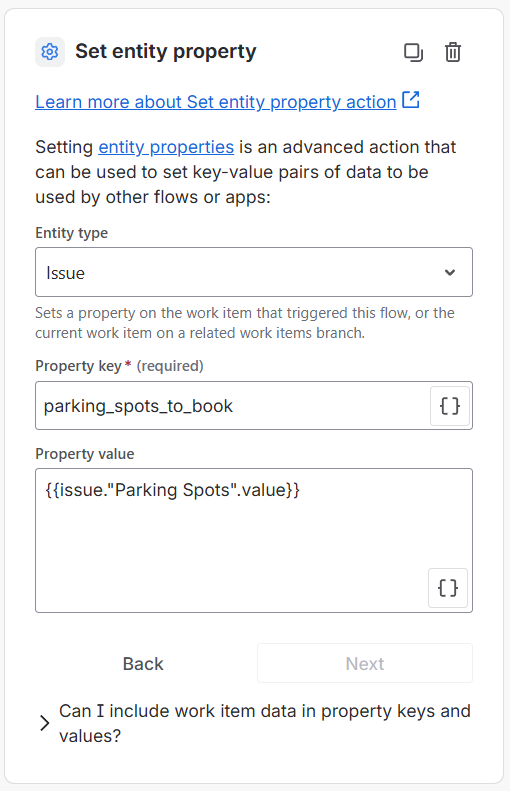
Task: Click the gear icon beside Set entity property
Action: 50,51
